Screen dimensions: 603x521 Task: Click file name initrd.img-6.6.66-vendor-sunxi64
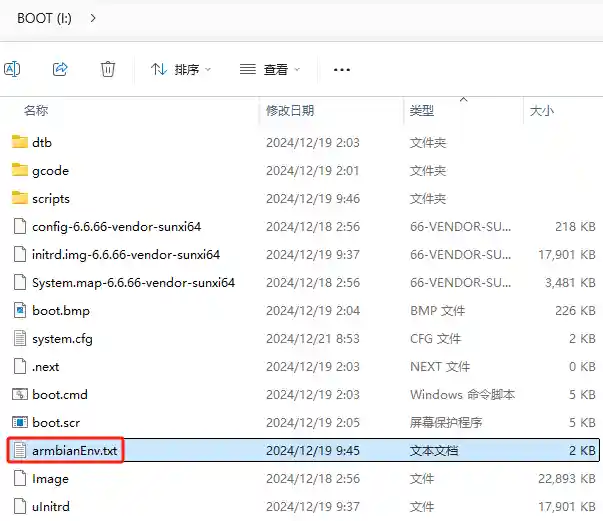pyautogui.click(x=126, y=255)
